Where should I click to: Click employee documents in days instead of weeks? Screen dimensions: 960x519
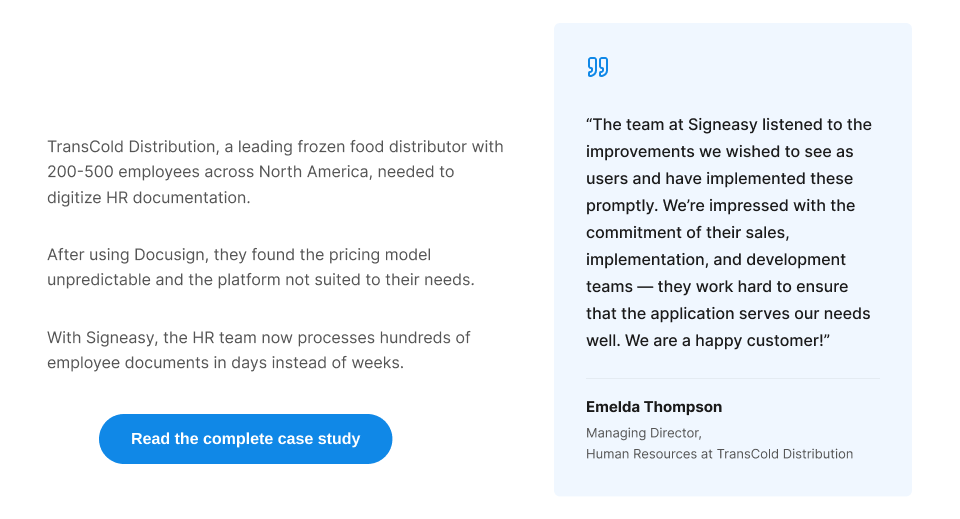tap(225, 363)
